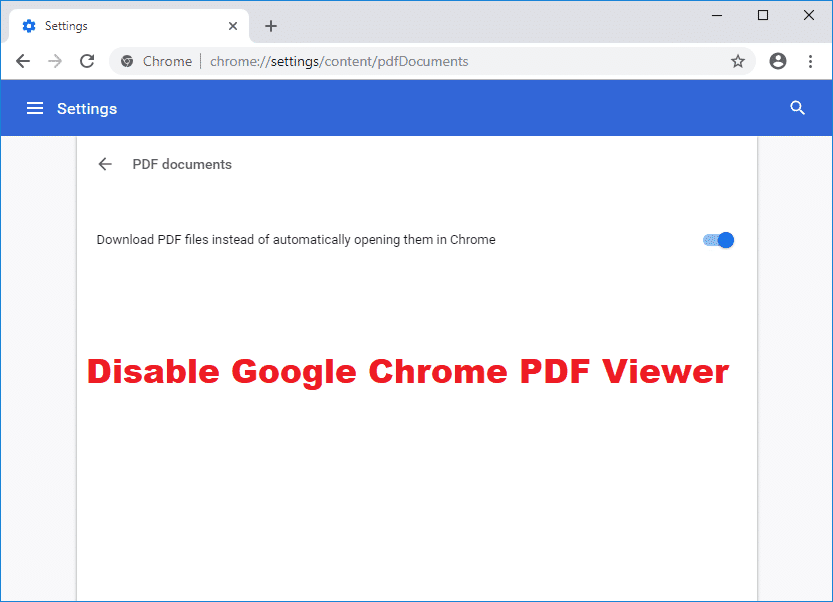The image size is (833, 602).
Task: Open a new tab with the plus button
Action: (x=271, y=25)
